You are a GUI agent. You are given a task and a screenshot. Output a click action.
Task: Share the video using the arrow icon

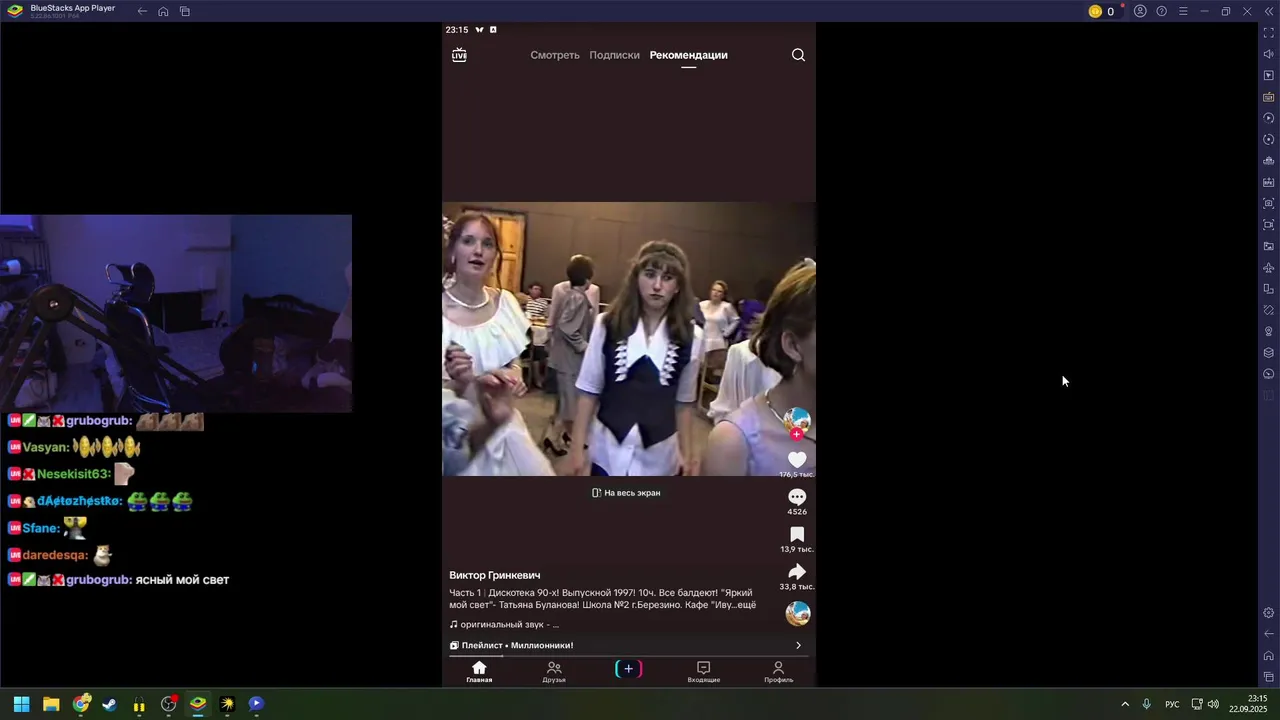pyautogui.click(x=797, y=572)
